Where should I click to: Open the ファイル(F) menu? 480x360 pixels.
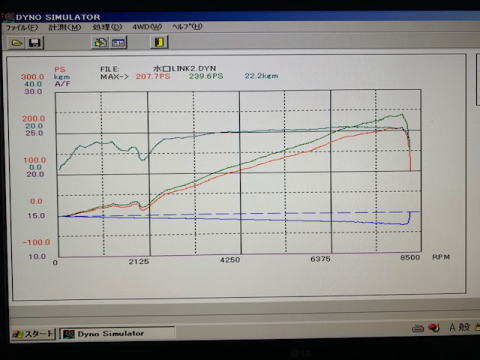click(x=22, y=28)
